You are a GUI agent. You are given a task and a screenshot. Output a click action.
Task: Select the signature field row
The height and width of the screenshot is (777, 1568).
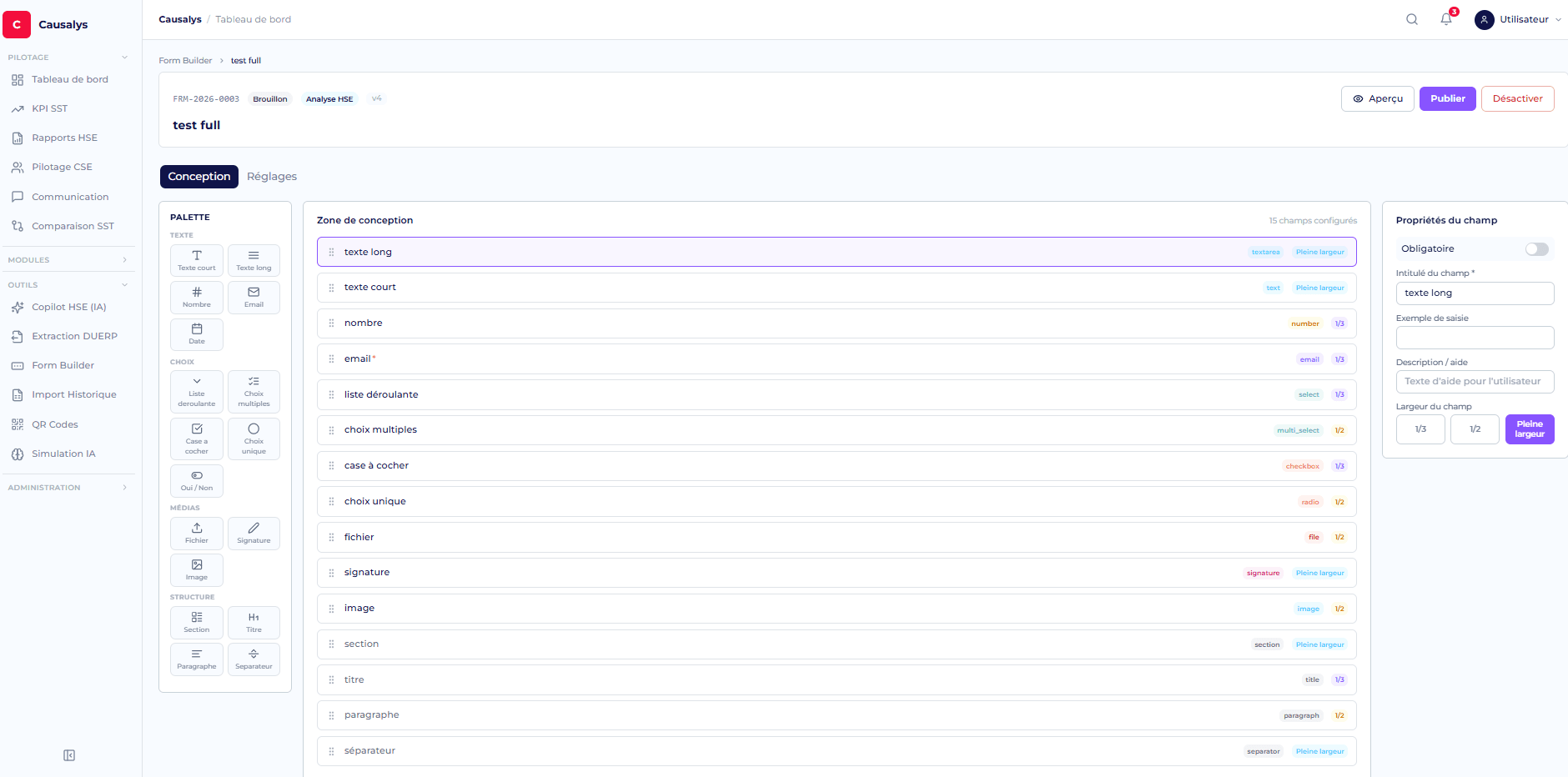[837, 573]
